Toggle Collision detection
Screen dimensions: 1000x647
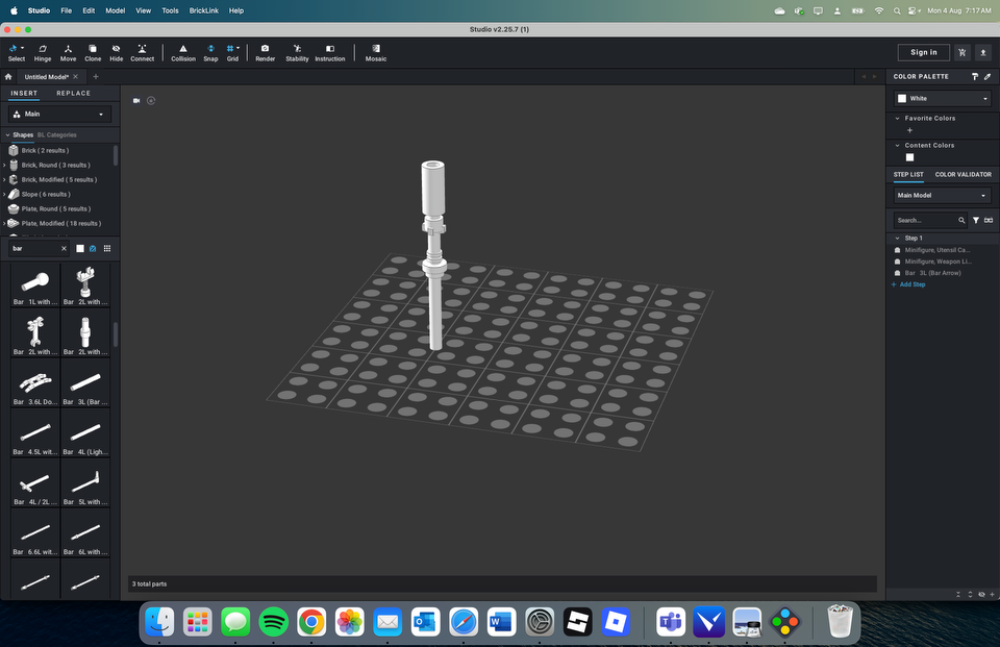tap(183, 52)
